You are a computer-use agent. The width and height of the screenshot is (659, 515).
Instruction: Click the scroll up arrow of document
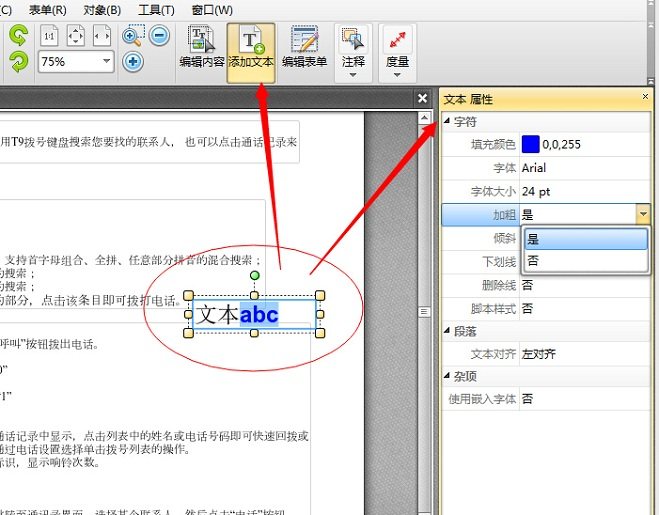424,118
